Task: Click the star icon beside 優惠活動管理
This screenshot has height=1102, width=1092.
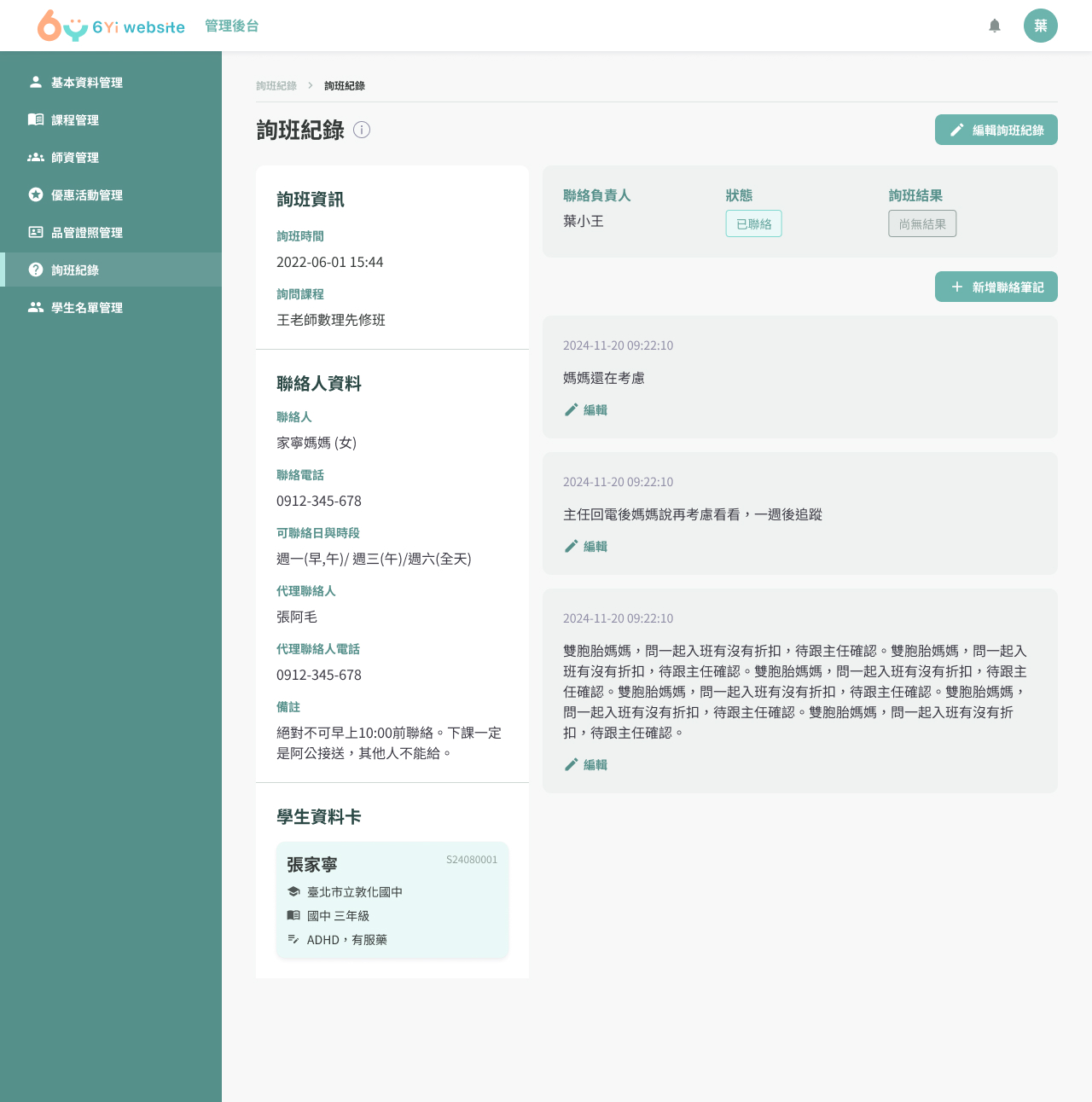Action: (x=36, y=194)
